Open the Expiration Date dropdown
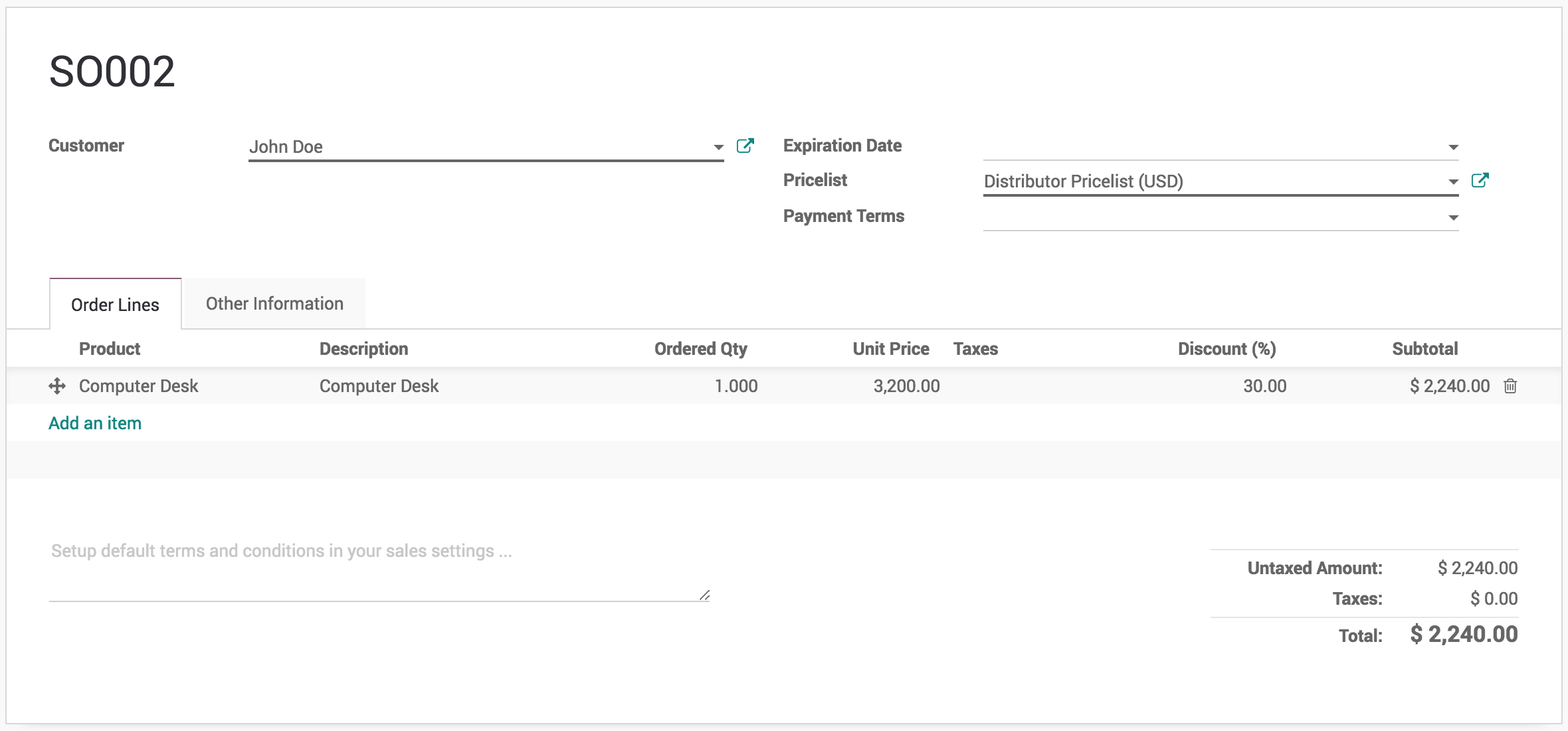The height and width of the screenshot is (731, 1568). coord(1453,147)
